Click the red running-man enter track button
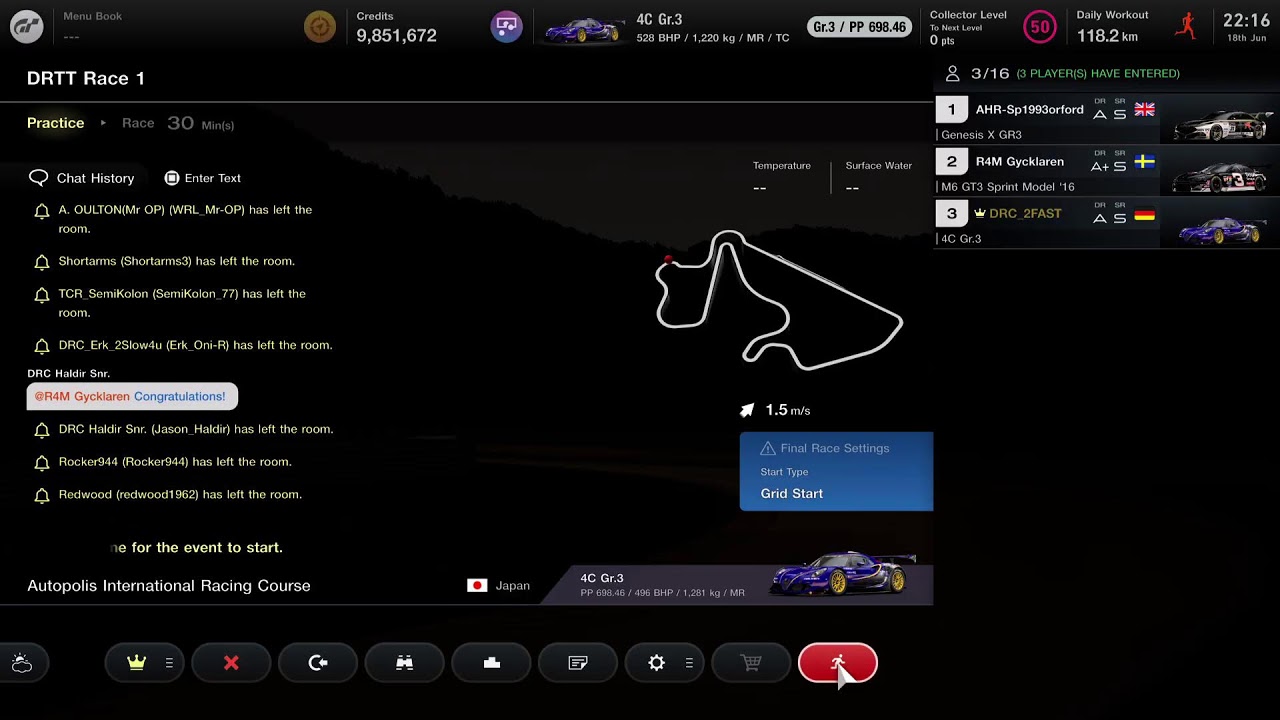Screen dimensions: 1280x720 (x=838, y=663)
